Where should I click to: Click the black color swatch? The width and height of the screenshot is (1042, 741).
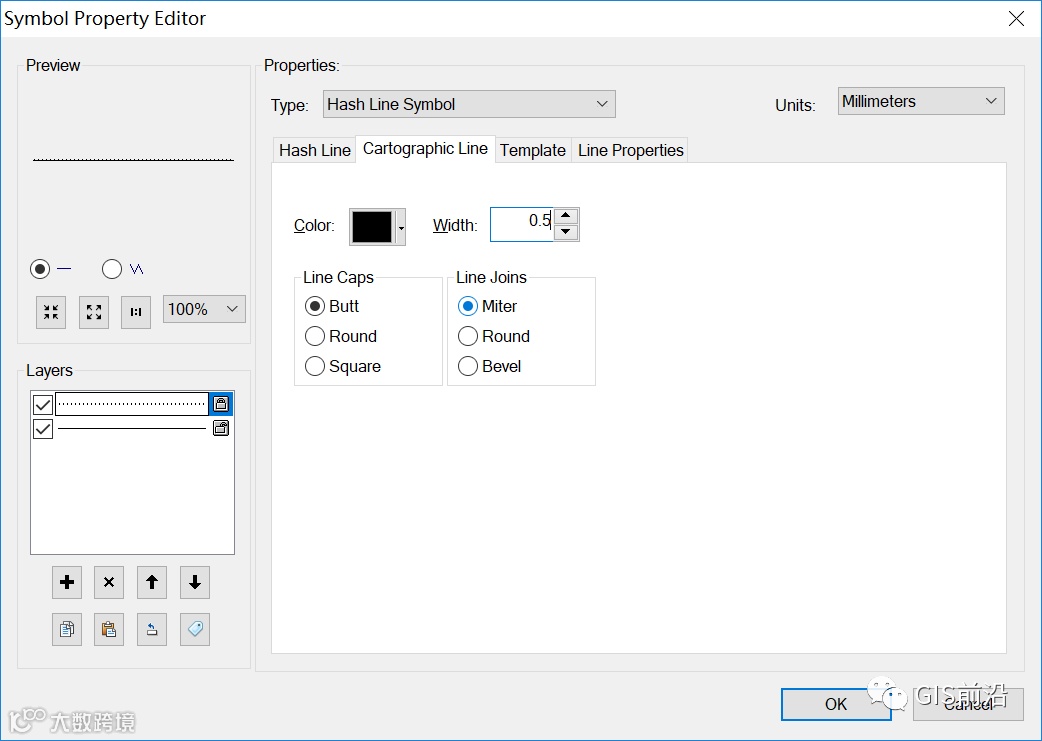coord(372,227)
